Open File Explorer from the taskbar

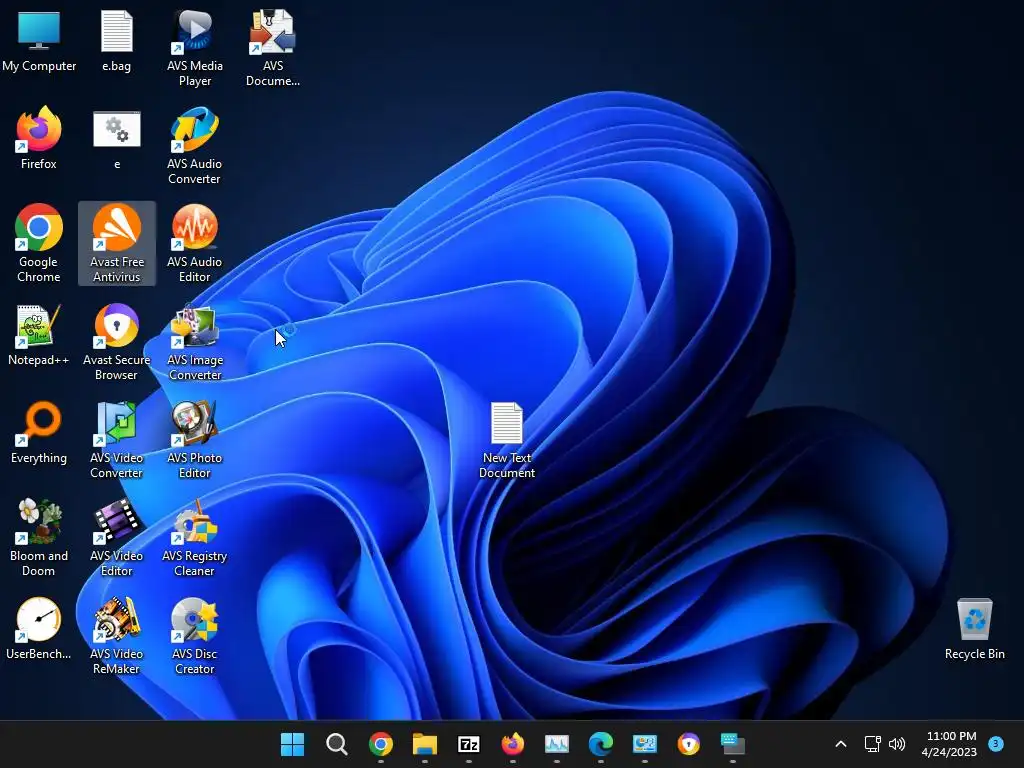pos(424,744)
